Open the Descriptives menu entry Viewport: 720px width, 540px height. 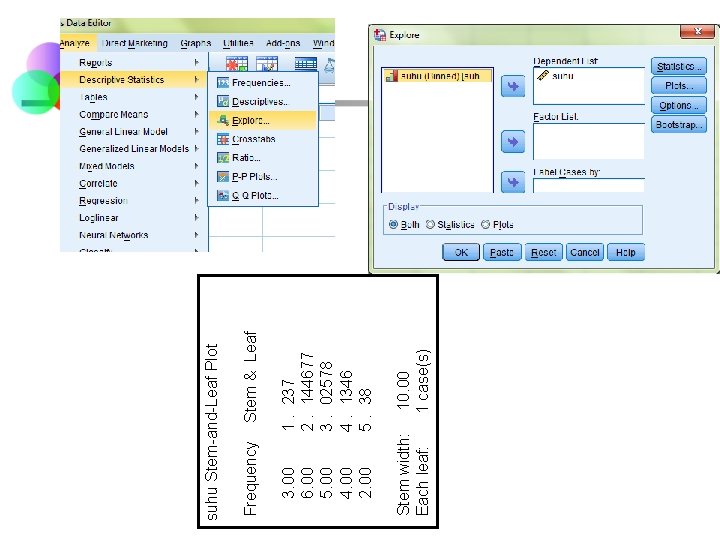[x=263, y=101]
